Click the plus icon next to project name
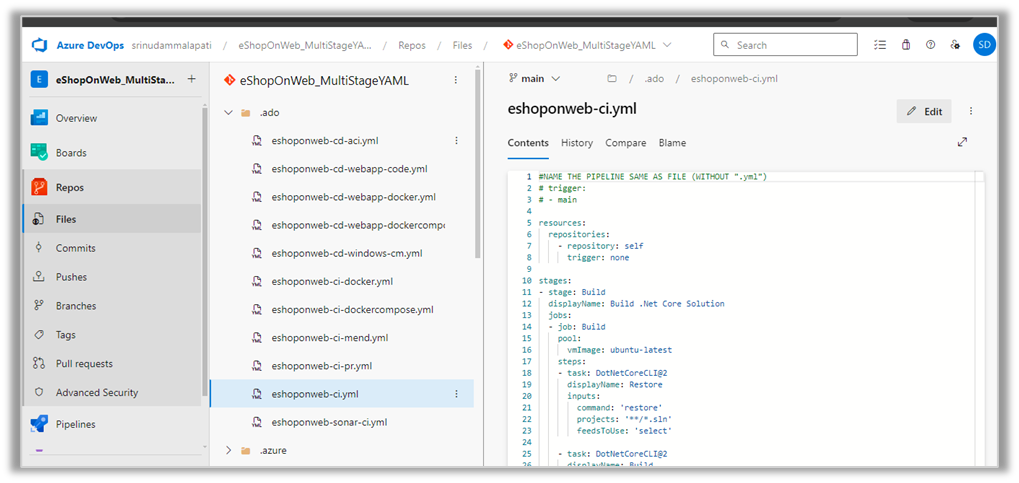 click(x=191, y=79)
